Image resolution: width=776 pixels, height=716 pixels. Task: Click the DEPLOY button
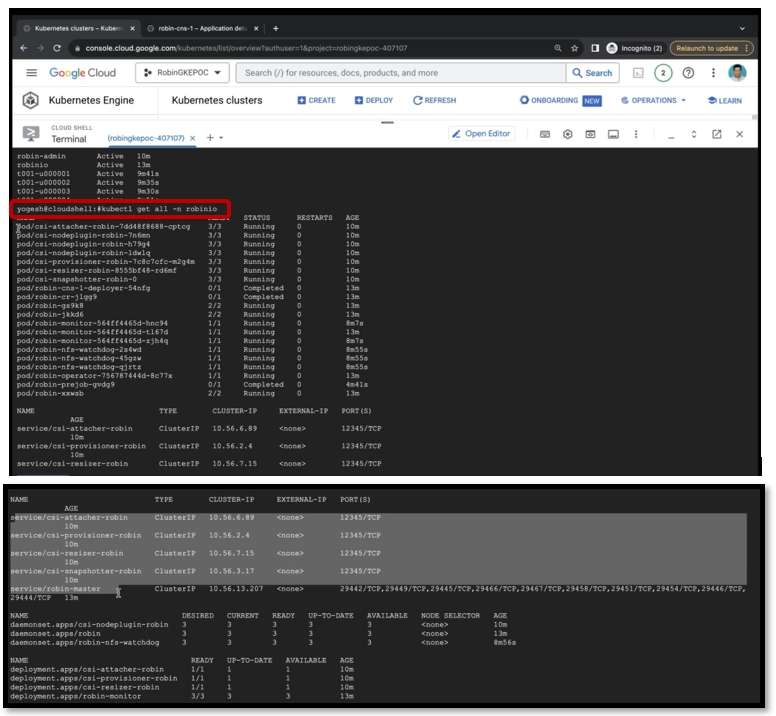click(x=374, y=100)
